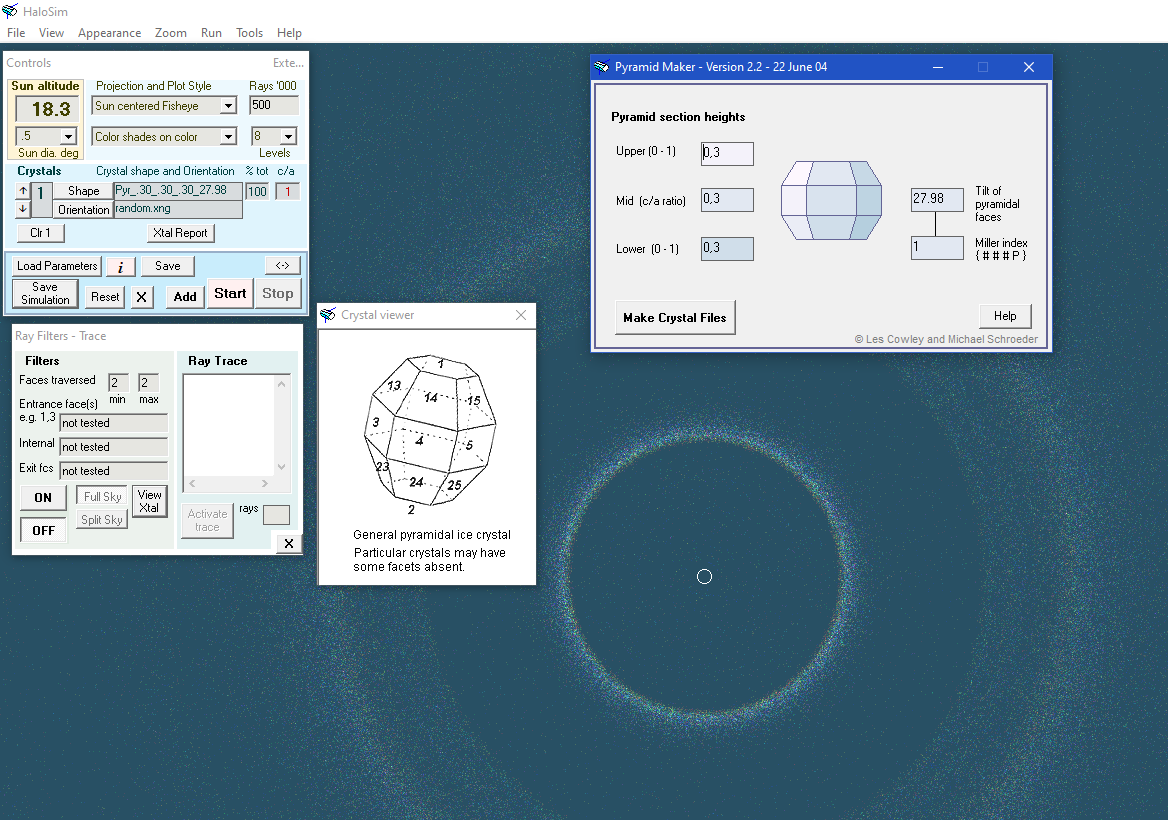Click the <-> expand panel button
This screenshot has height=820, width=1168.
point(282,266)
